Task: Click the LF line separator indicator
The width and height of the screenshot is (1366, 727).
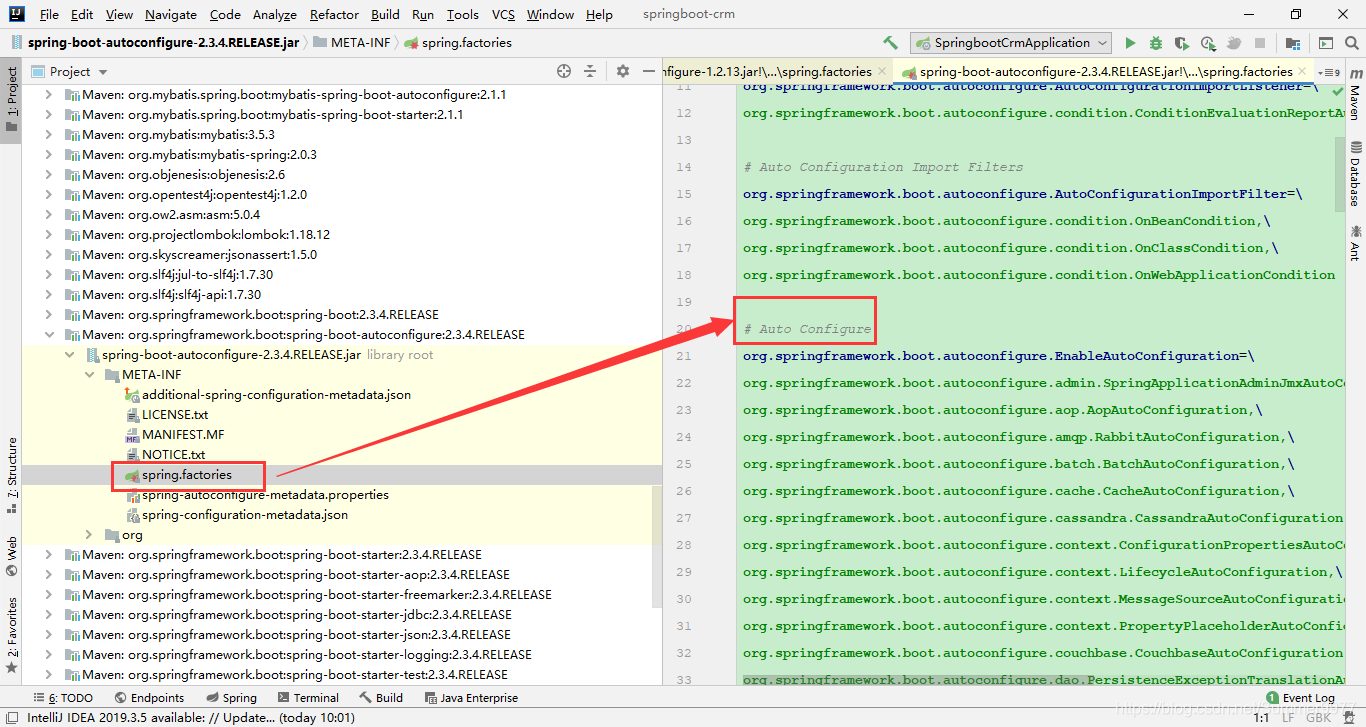Action: coord(1289,717)
